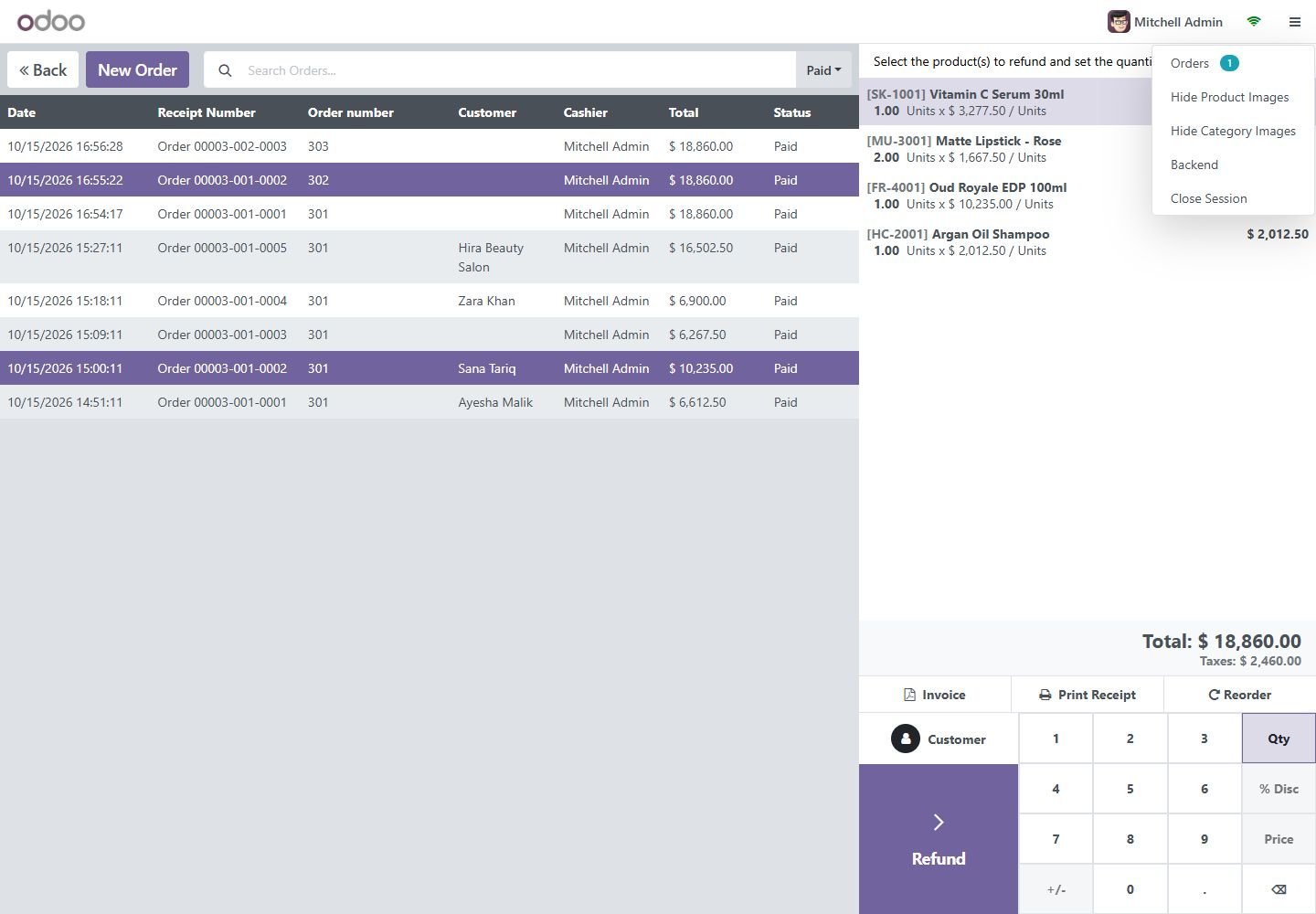Click the Total column header
Viewport: 1316px width, 914px height.
(684, 112)
